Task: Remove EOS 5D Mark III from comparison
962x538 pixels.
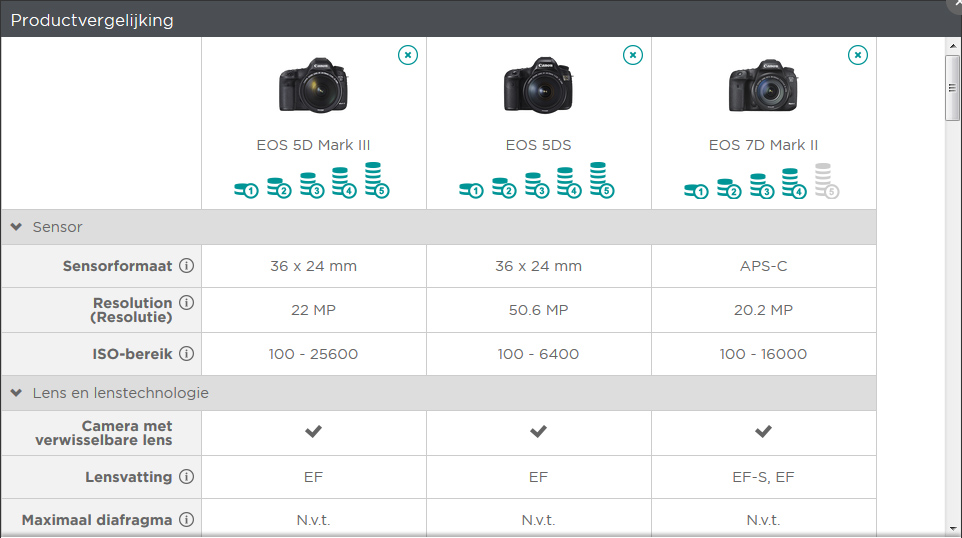Action: coord(408,55)
